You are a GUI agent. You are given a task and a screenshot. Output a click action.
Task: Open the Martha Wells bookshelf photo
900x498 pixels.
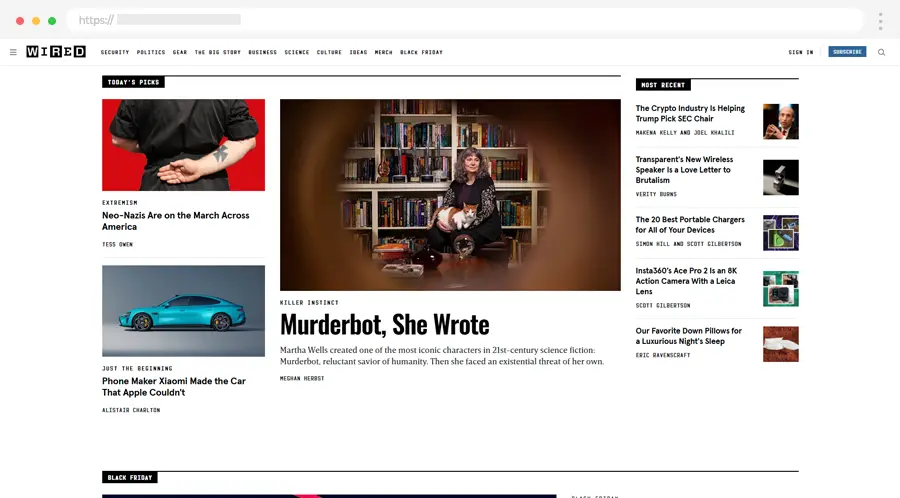[x=450, y=194]
